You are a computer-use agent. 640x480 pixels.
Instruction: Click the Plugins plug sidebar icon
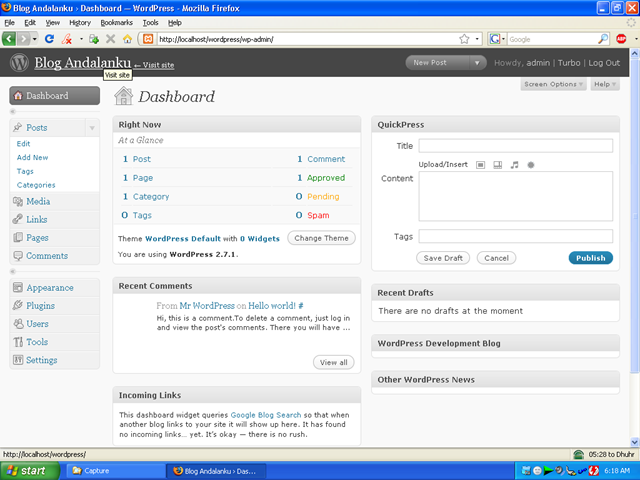pos(18,305)
